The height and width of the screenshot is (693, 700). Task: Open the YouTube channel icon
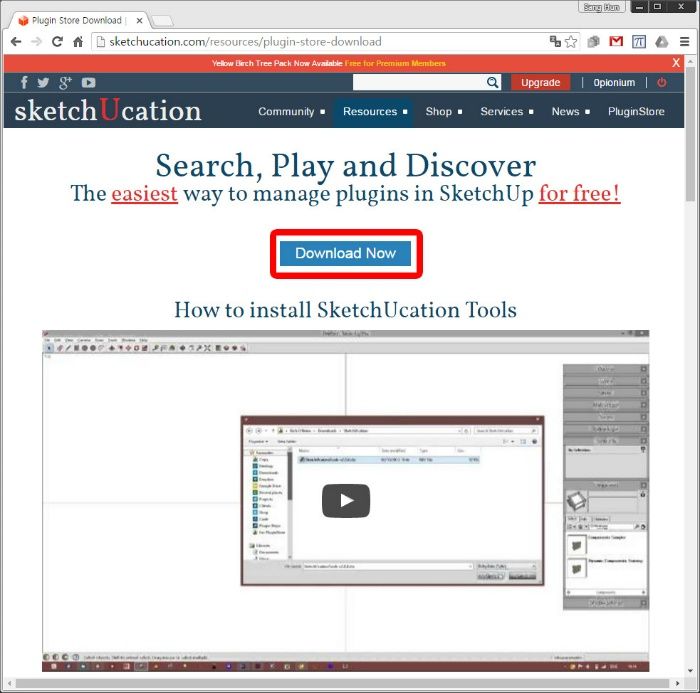point(88,83)
